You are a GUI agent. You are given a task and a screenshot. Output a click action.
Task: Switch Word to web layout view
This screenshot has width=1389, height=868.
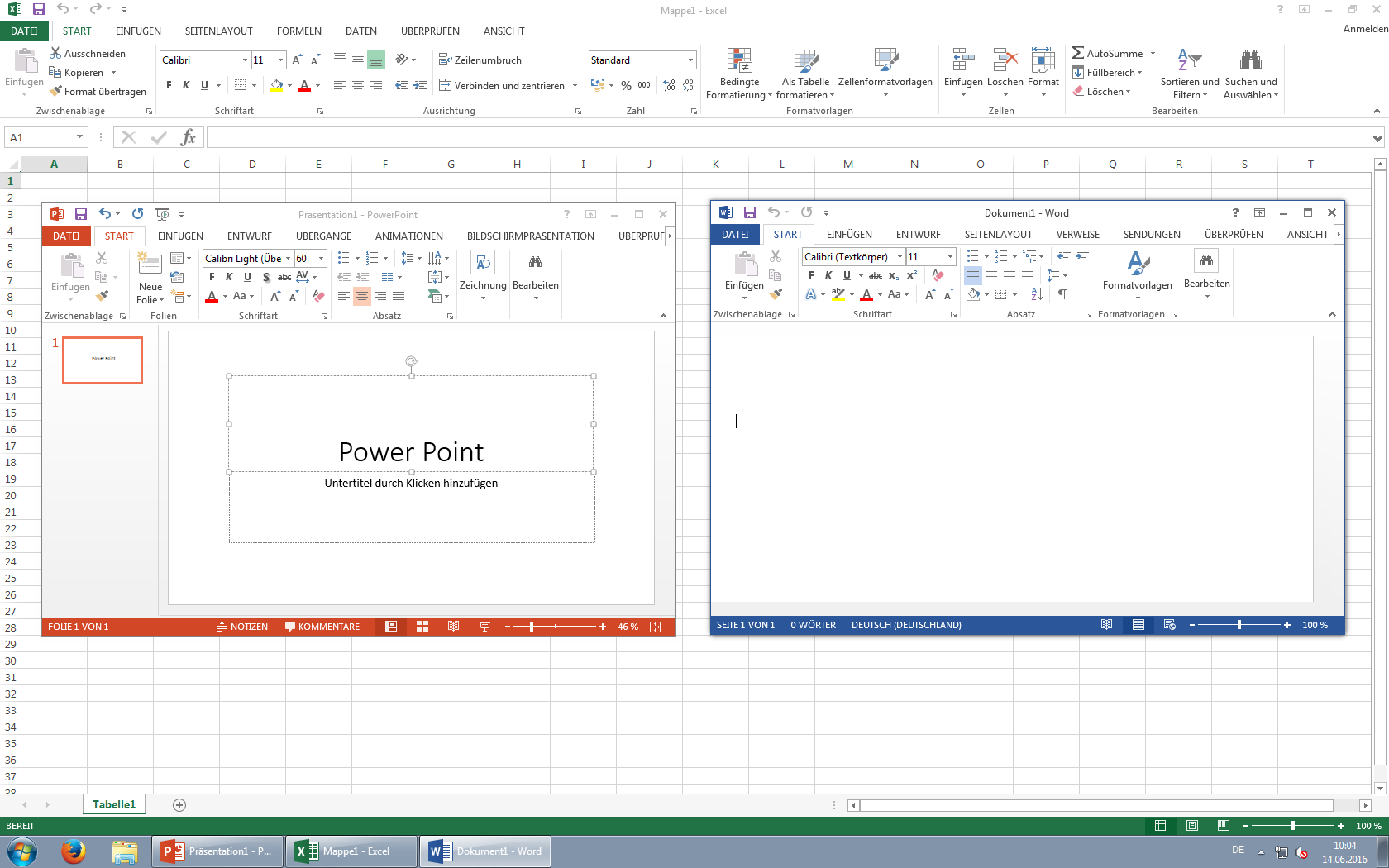[1169, 625]
